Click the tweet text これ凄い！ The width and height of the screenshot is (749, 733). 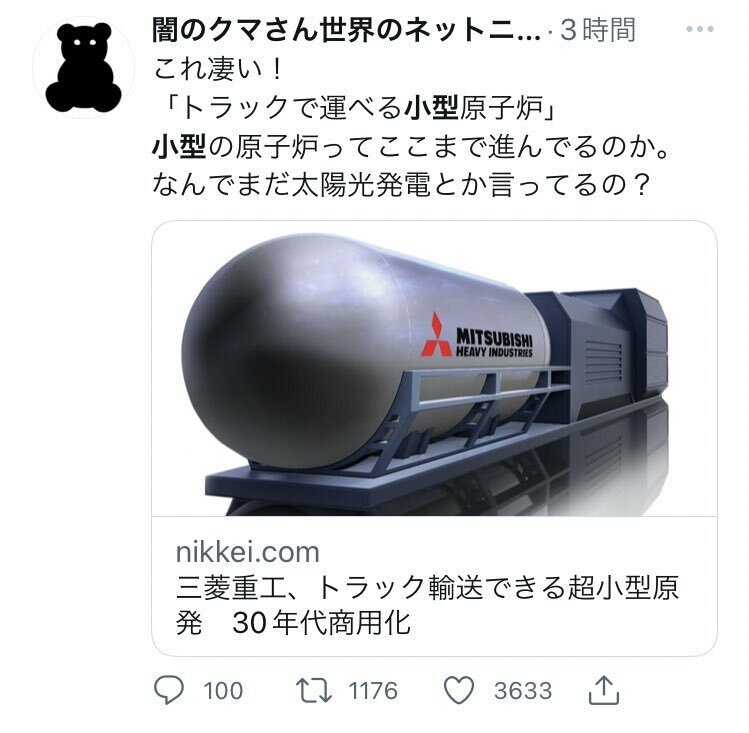click(218, 69)
